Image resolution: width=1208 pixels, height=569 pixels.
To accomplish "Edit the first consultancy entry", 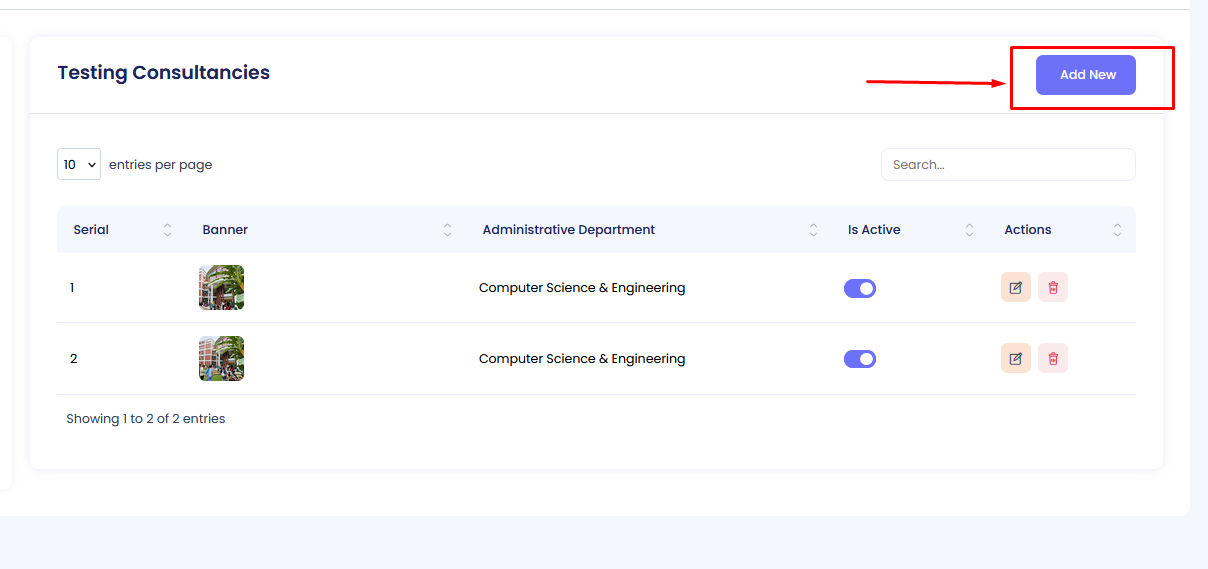I will (x=1015, y=288).
